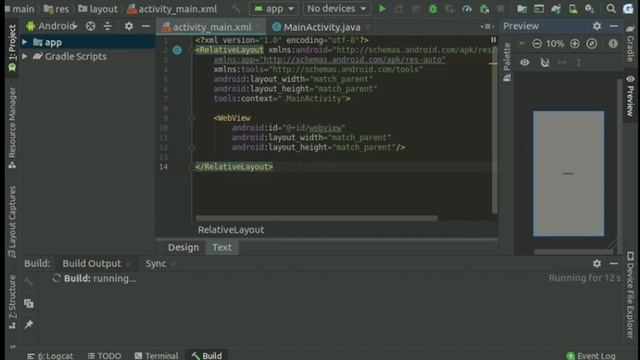Open the Android Profiler gauge icon
This screenshot has height=360, width=640.
click(467, 9)
